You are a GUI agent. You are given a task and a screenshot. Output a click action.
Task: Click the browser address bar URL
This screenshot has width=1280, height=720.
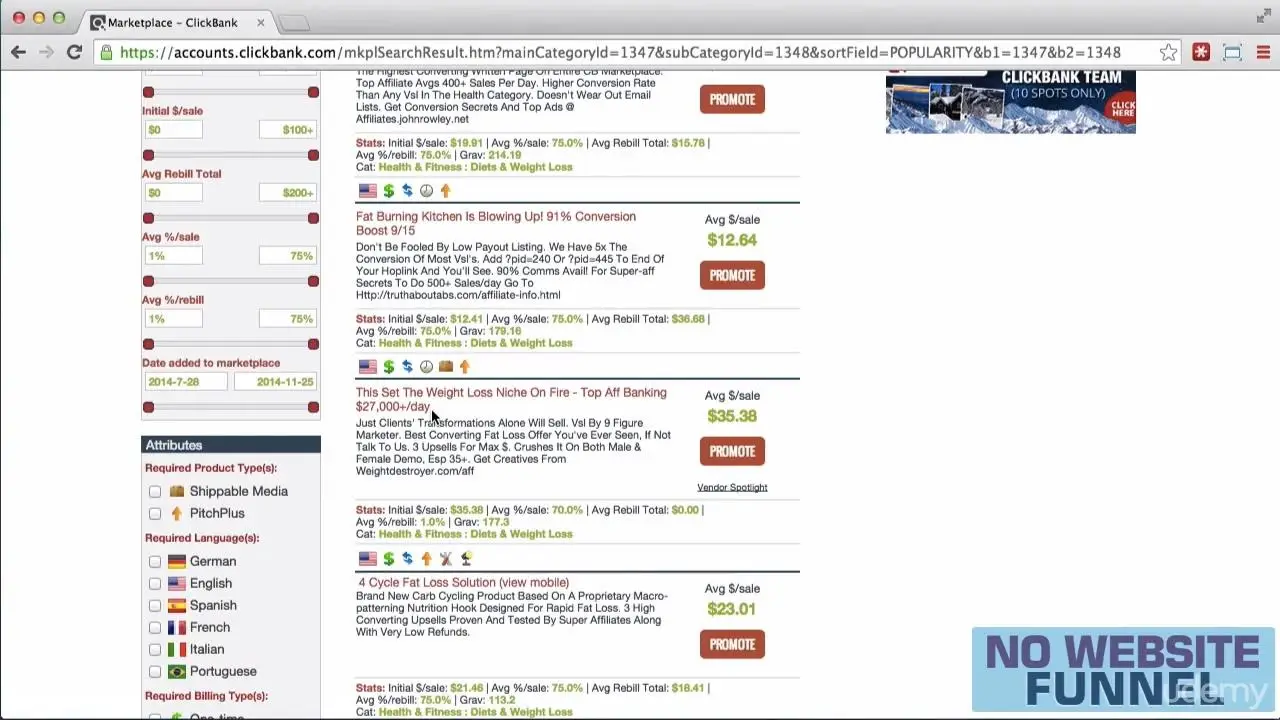point(620,53)
